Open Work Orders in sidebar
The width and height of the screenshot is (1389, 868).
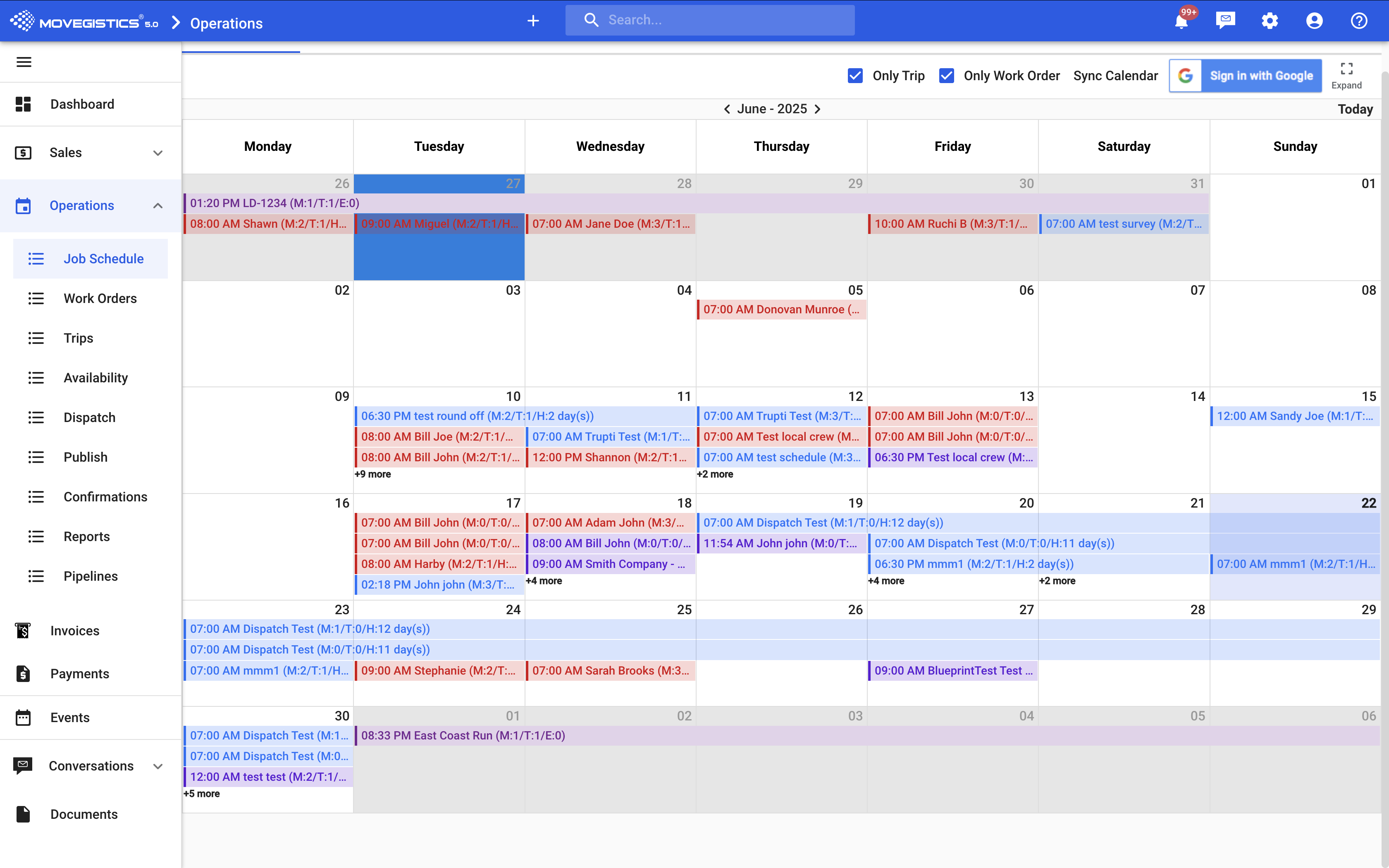coord(100,298)
